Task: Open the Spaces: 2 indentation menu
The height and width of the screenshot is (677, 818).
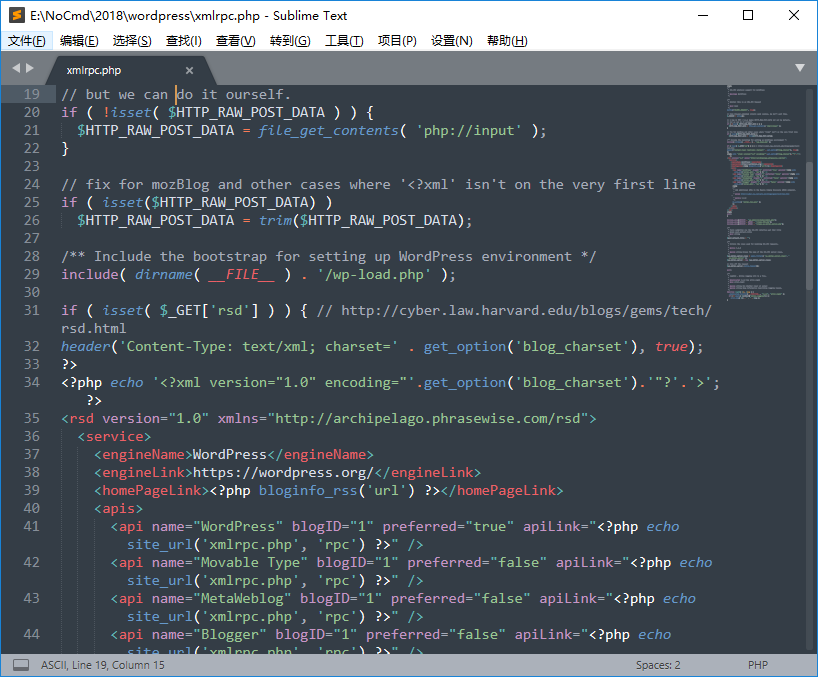Action: point(658,665)
